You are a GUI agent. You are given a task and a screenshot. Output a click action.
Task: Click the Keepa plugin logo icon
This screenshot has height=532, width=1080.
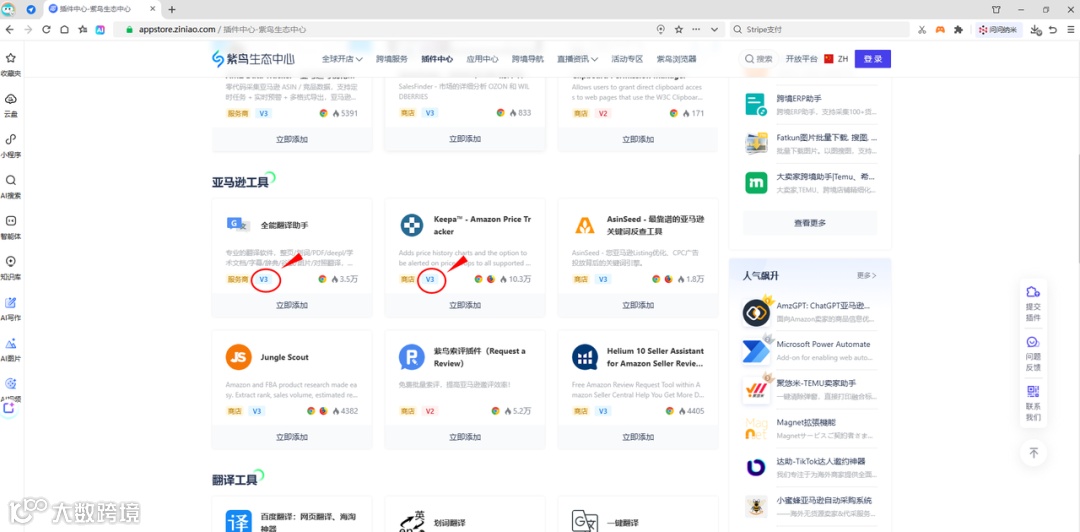click(412, 225)
